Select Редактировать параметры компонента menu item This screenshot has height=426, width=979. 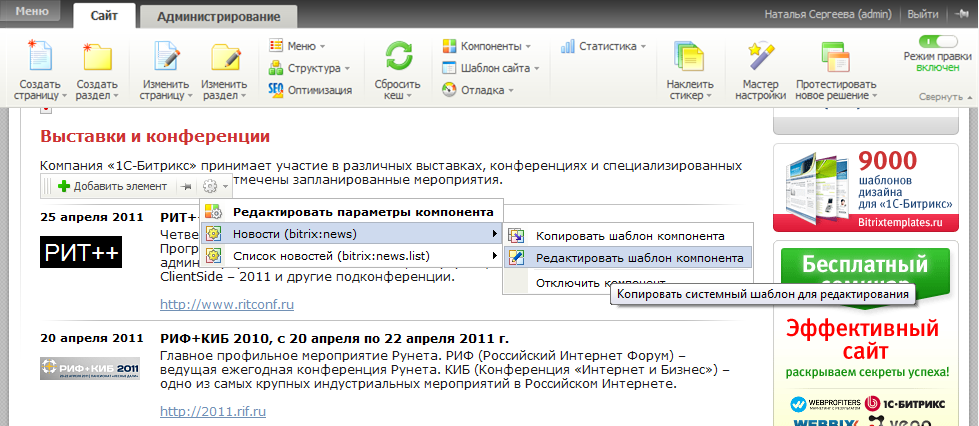coord(351,212)
